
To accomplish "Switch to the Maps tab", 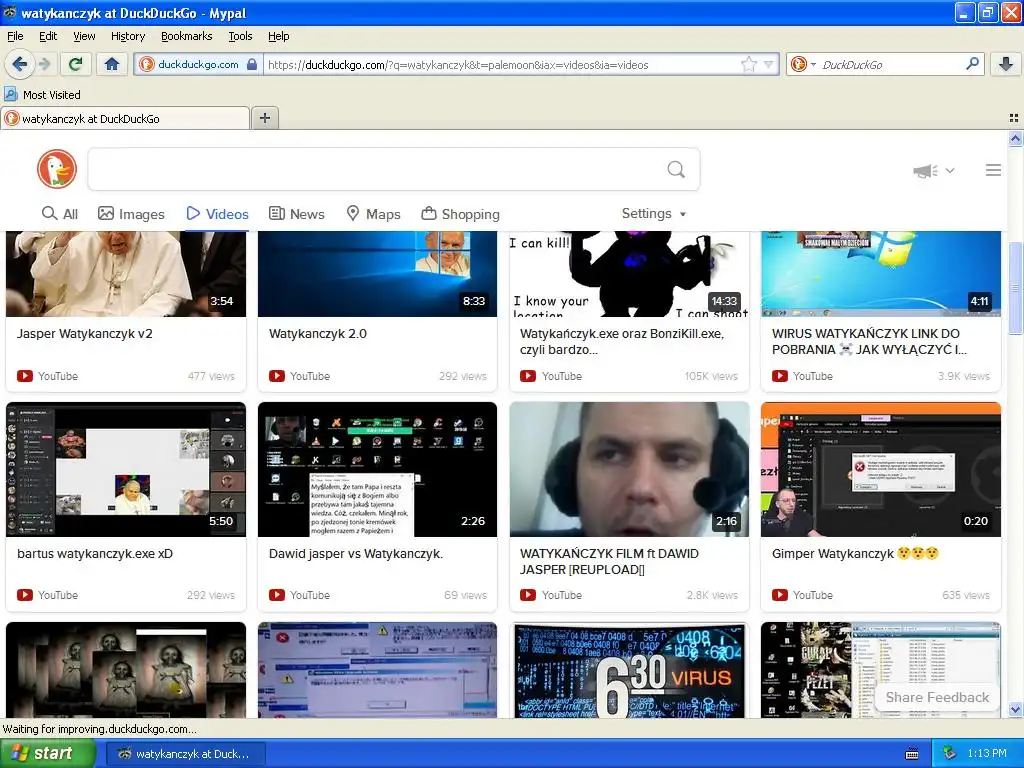I will (x=374, y=214).
